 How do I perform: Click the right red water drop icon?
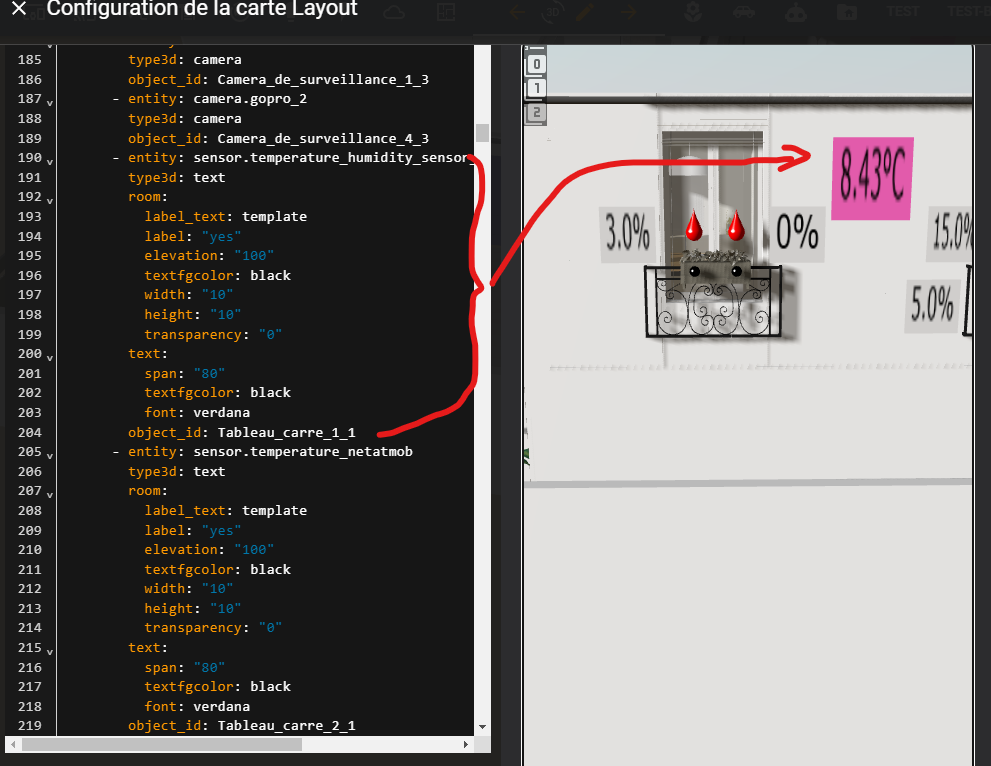pyautogui.click(x=736, y=226)
